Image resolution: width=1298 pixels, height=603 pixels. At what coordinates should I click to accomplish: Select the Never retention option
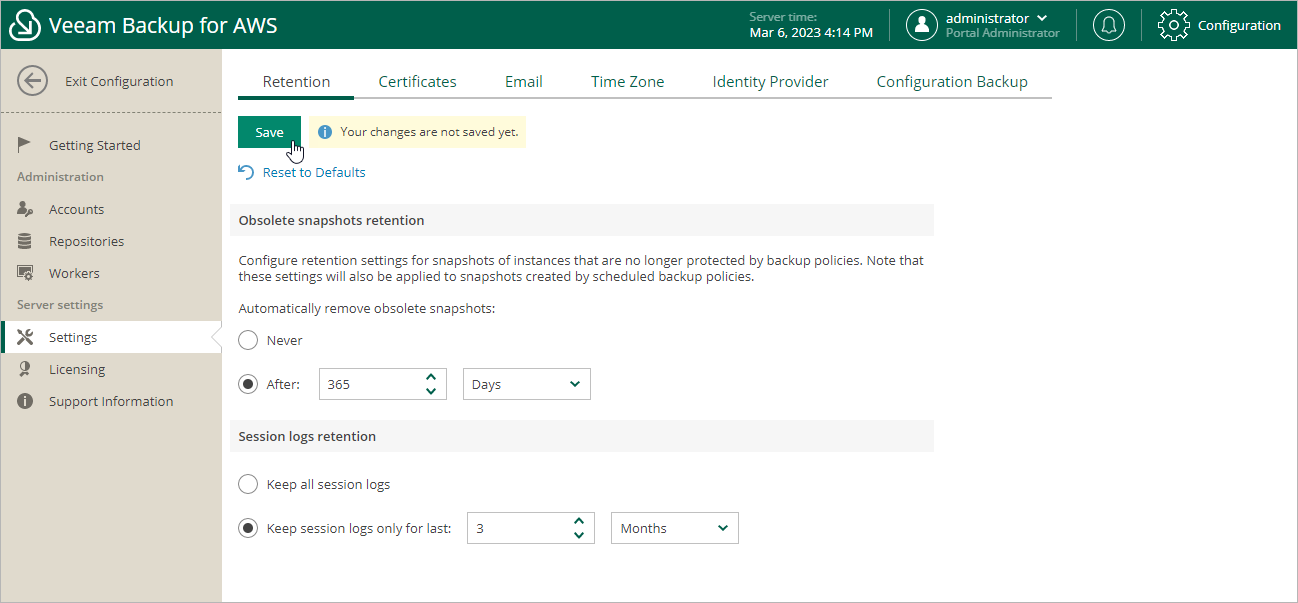point(248,340)
